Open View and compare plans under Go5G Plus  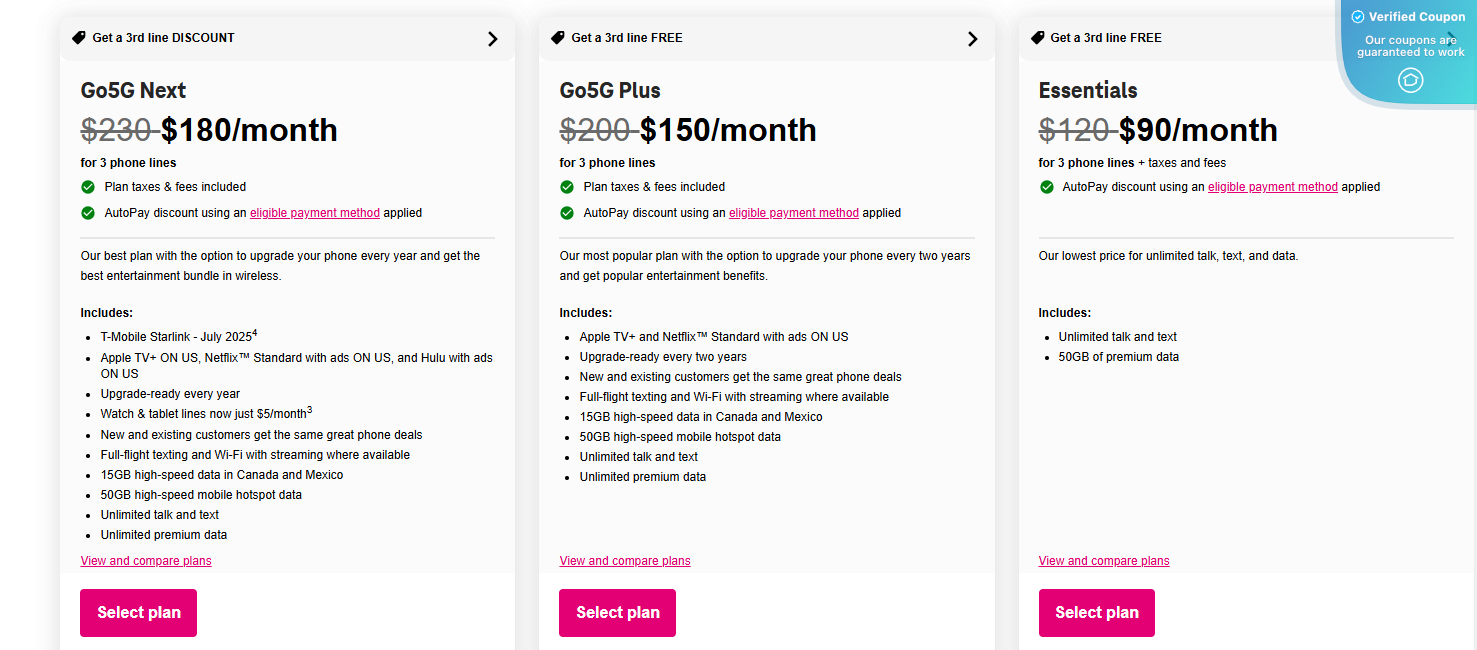point(624,560)
